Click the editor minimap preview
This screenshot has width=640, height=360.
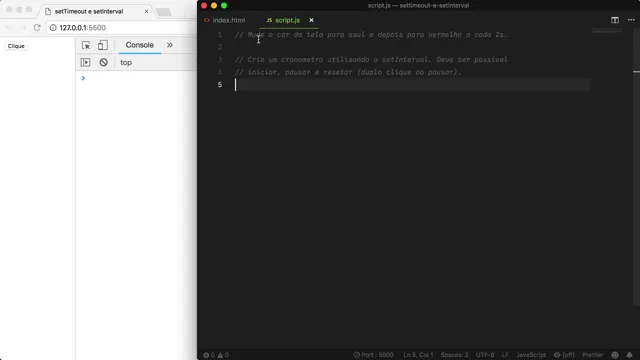(x=607, y=31)
